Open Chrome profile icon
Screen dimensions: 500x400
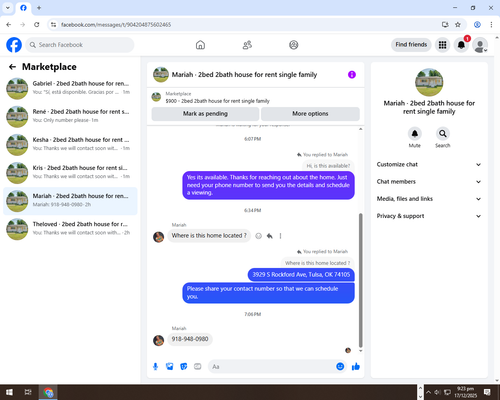pos(477,25)
